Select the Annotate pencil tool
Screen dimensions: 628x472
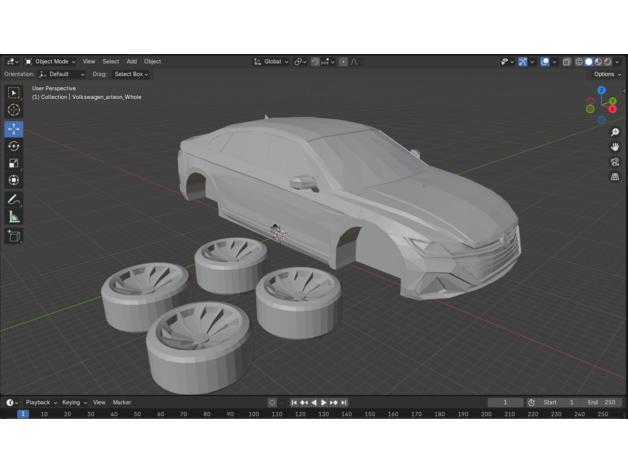coord(14,199)
